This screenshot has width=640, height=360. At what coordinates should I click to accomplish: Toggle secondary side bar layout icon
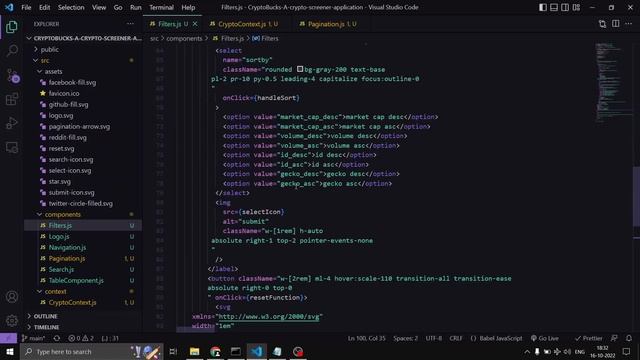coord(565,7)
